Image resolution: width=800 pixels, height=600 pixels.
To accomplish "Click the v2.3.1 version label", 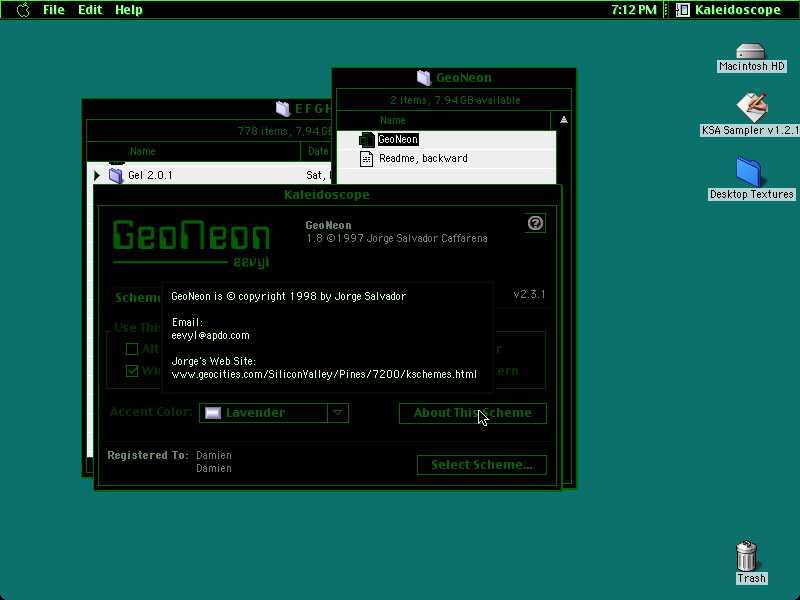I will tap(529, 294).
